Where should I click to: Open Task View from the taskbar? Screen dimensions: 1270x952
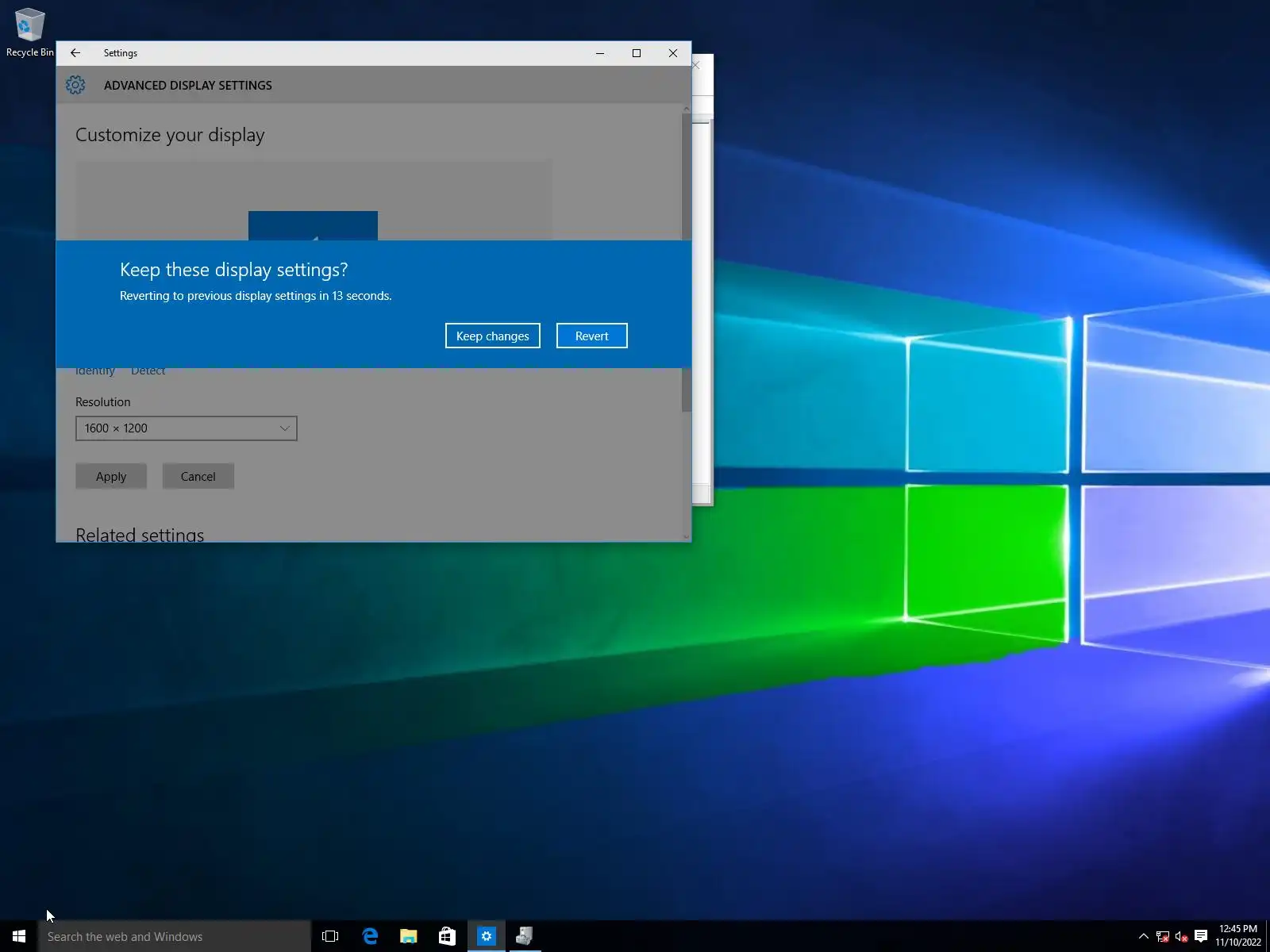[330, 936]
